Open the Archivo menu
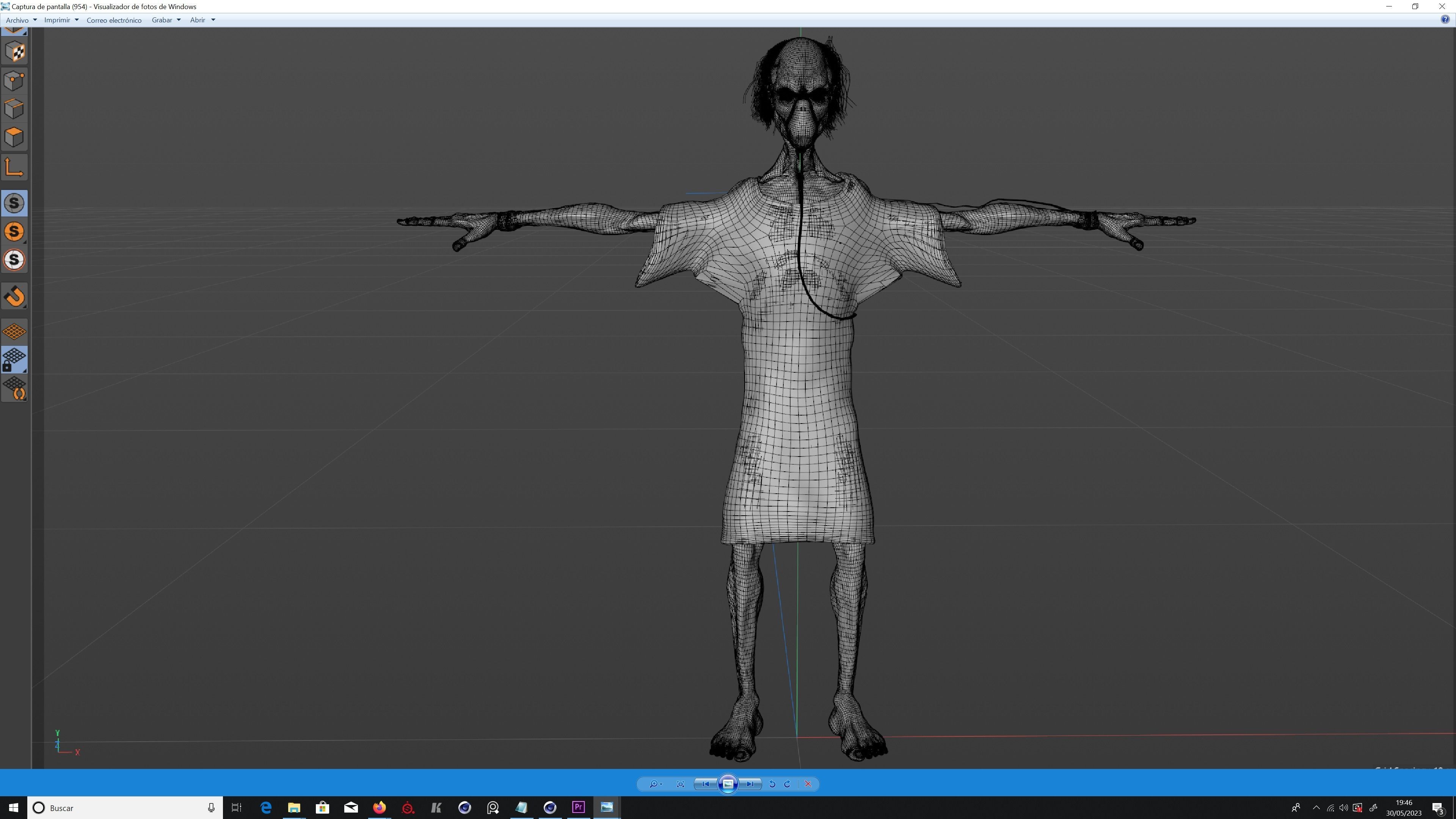This screenshot has width=1456, height=819. coord(21,20)
